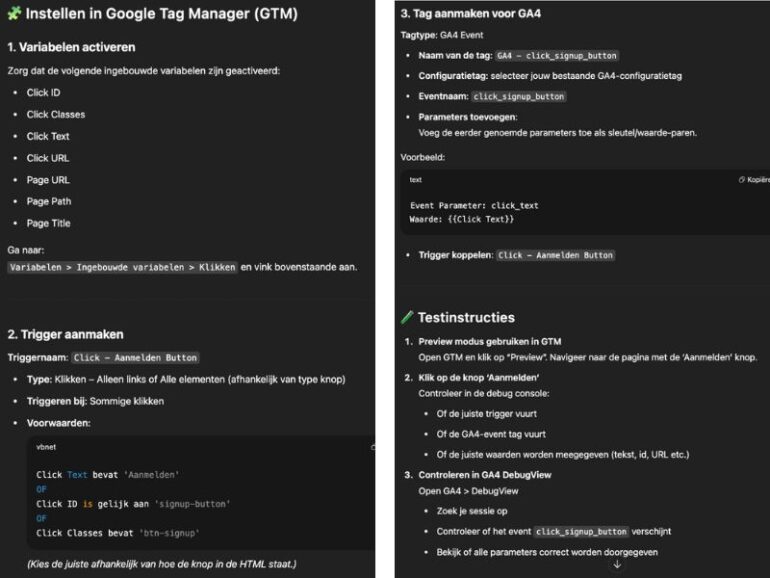Click the Eventnaam code 'click_signup_button'
The height and width of the screenshot is (578, 770).
click(x=519, y=96)
